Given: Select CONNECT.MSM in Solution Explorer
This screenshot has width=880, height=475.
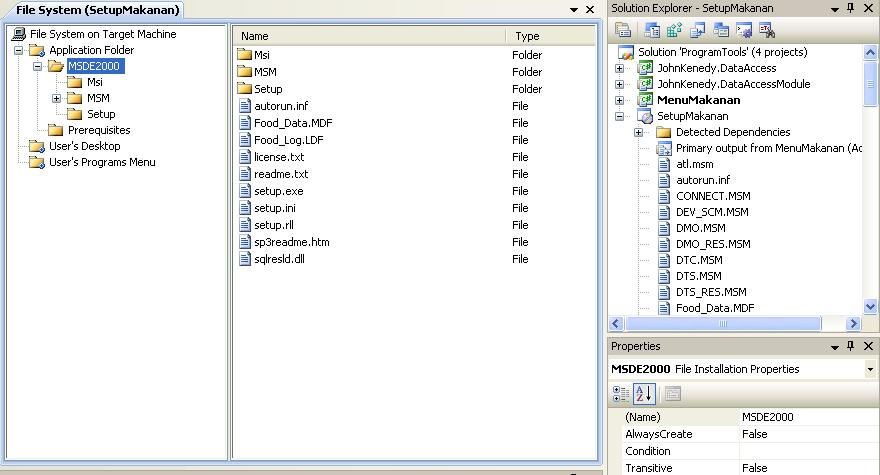Looking at the screenshot, I should pyautogui.click(x=713, y=196).
